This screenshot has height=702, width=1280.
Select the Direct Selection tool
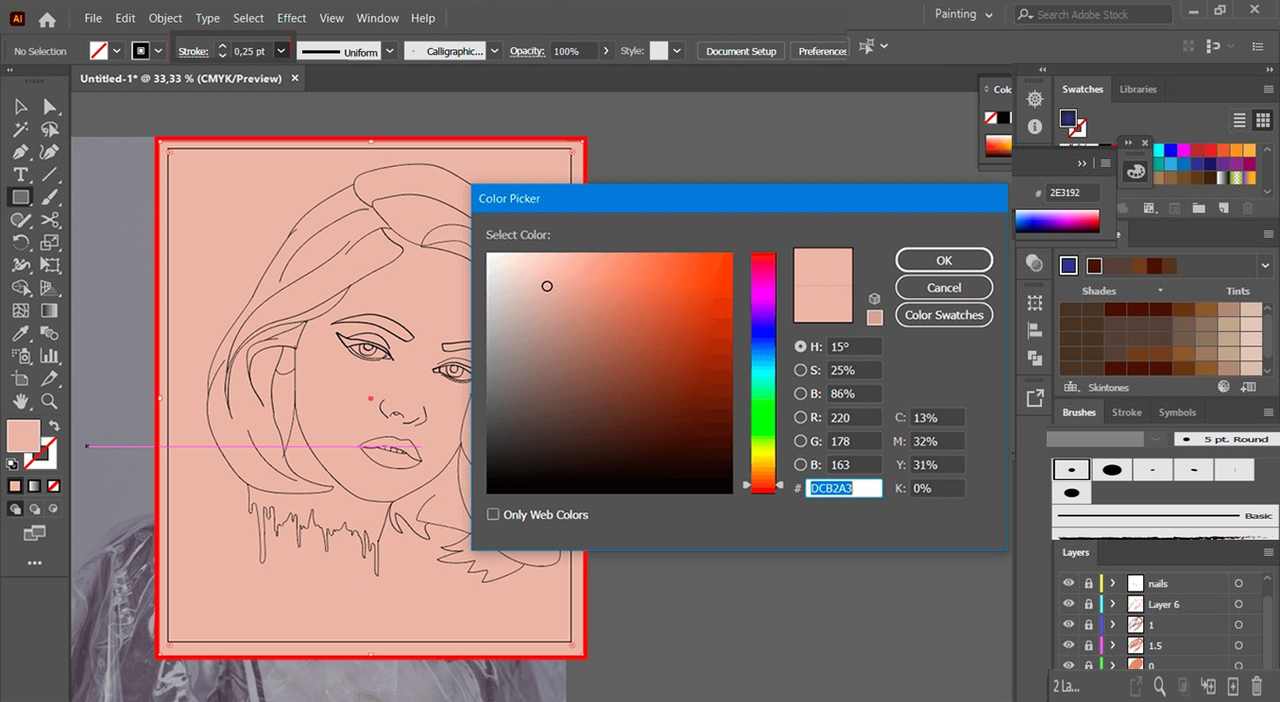click(50, 106)
